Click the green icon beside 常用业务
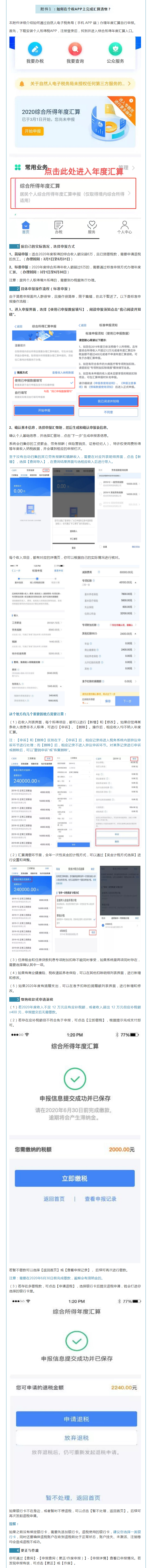The image size is (167, 1568). tap(18, 167)
